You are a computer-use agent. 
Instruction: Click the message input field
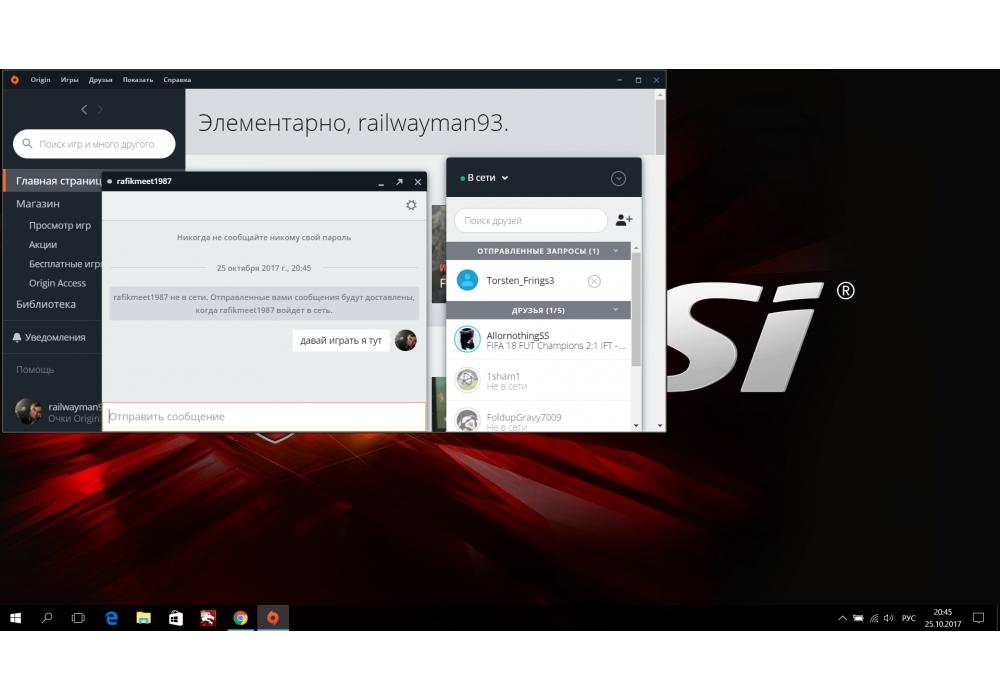click(x=263, y=416)
